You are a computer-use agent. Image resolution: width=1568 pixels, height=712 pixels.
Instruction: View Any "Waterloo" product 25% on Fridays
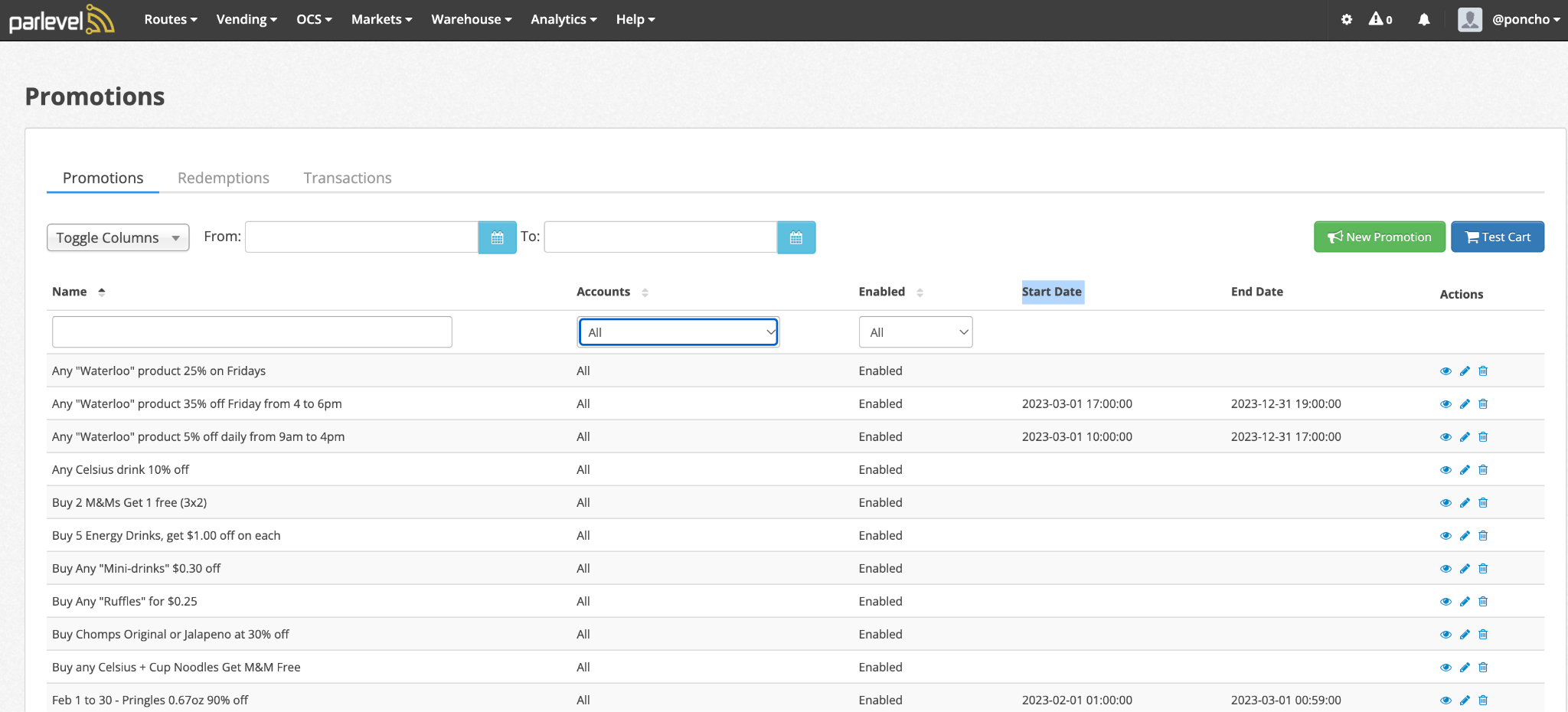coord(1445,371)
